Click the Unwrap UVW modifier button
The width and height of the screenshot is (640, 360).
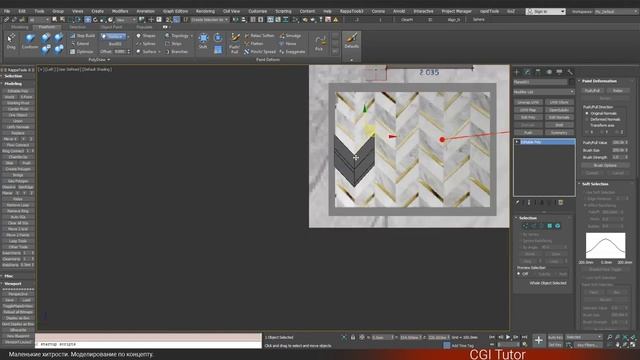(528, 102)
